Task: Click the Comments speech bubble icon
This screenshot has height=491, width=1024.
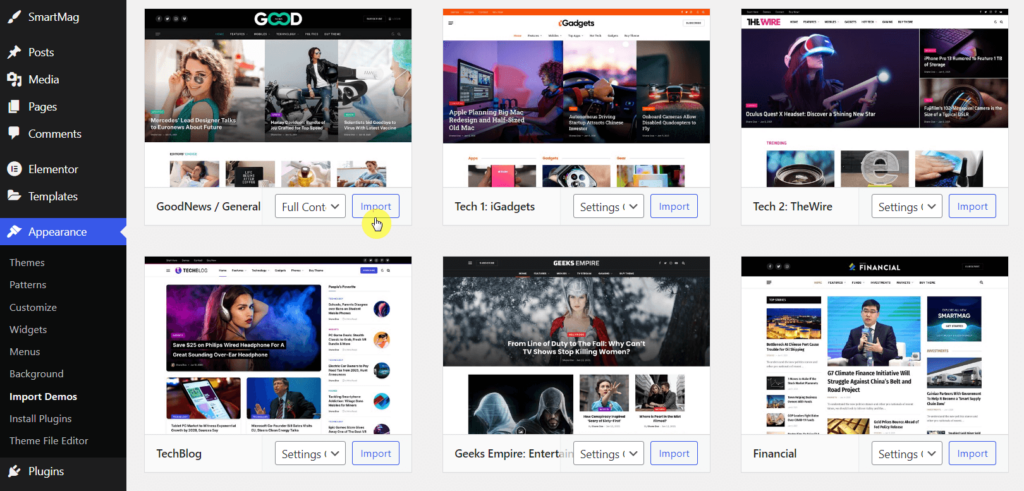Action: (14, 134)
